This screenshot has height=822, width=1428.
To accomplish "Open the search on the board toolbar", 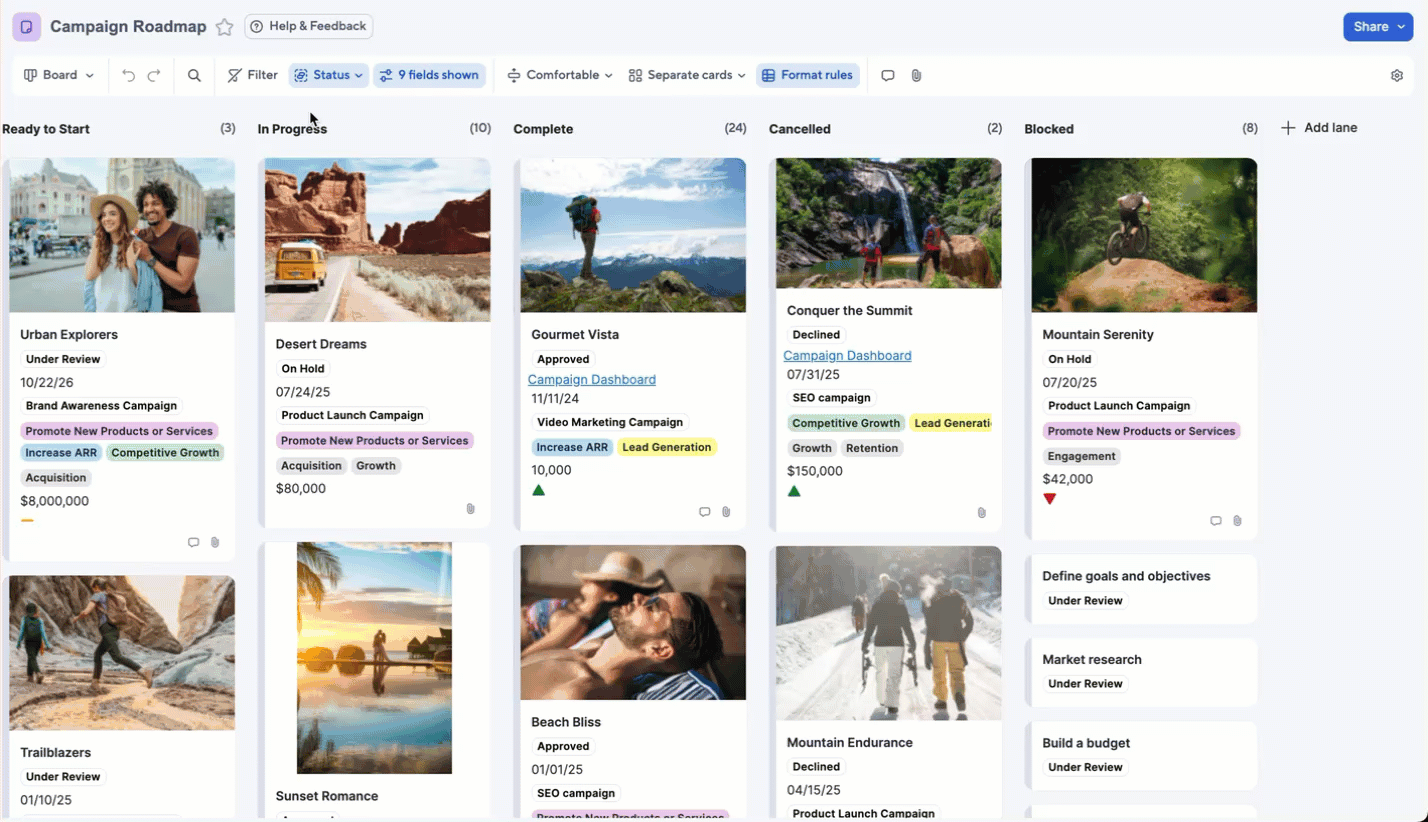I will (x=194, y=75).
